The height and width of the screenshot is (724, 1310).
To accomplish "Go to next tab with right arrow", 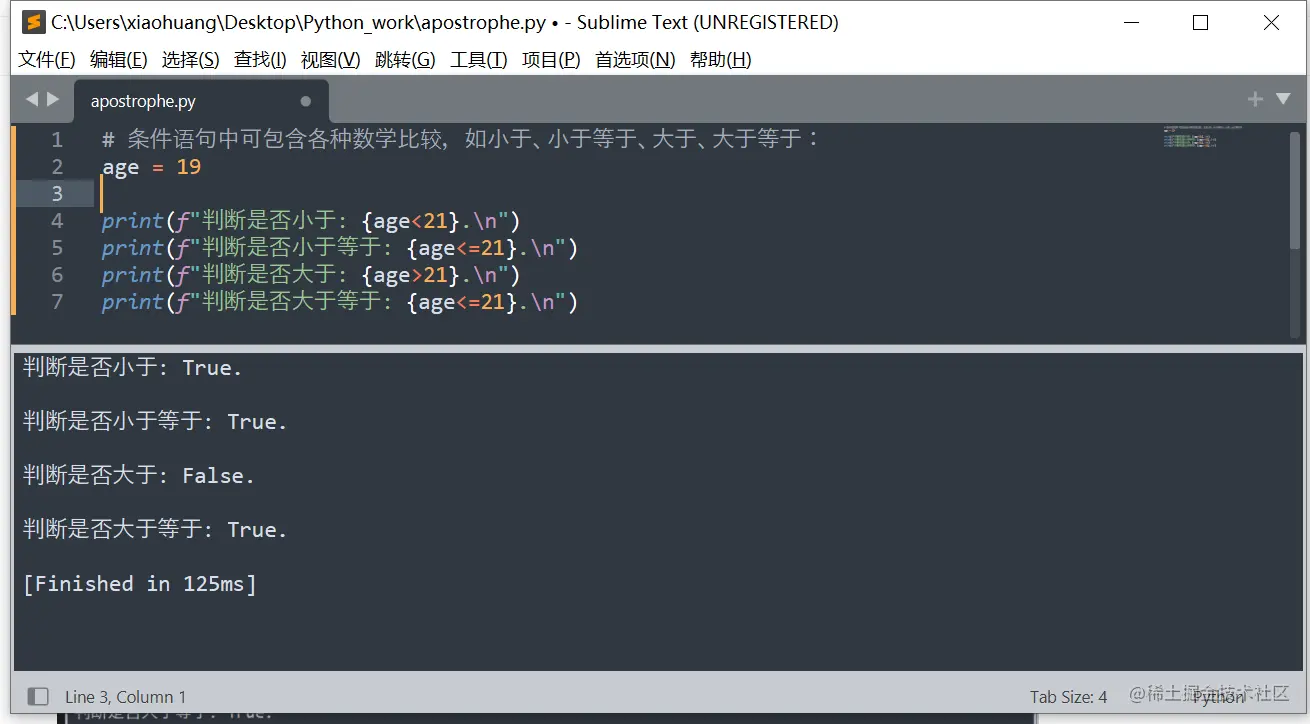I will coord(53,100).
